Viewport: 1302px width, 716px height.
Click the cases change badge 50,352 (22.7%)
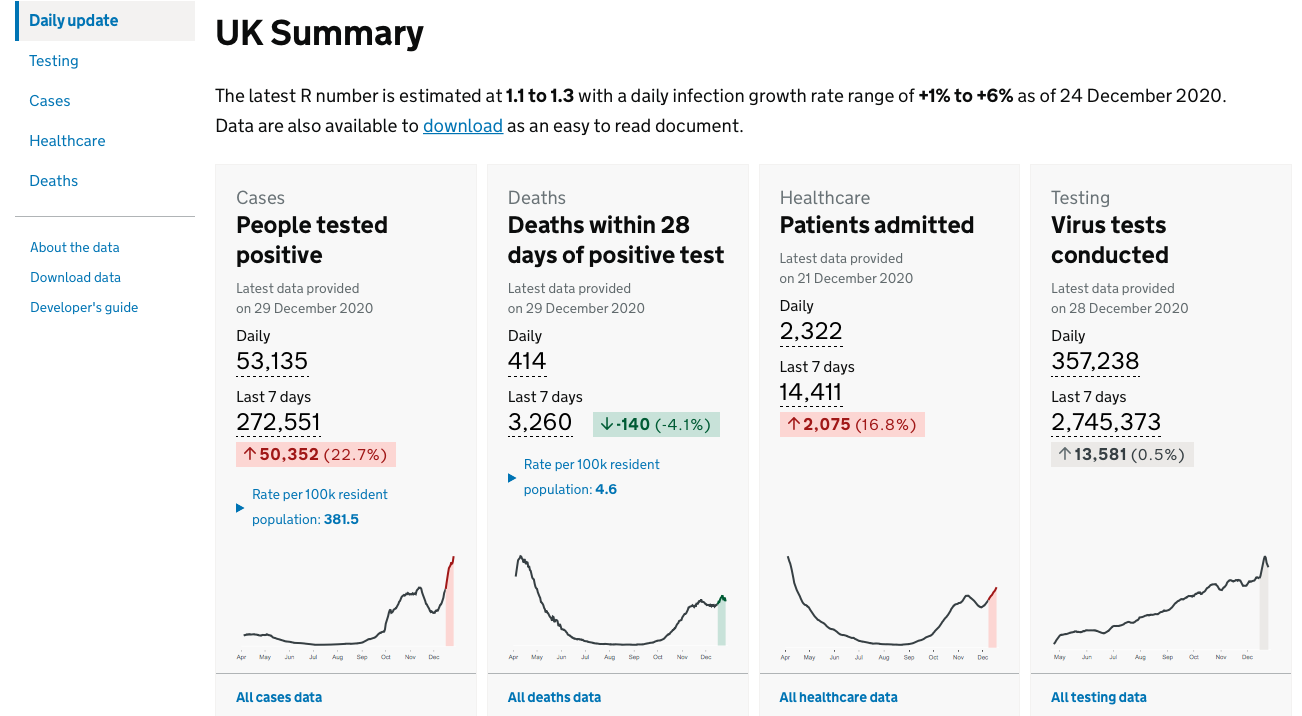[316, 454]
